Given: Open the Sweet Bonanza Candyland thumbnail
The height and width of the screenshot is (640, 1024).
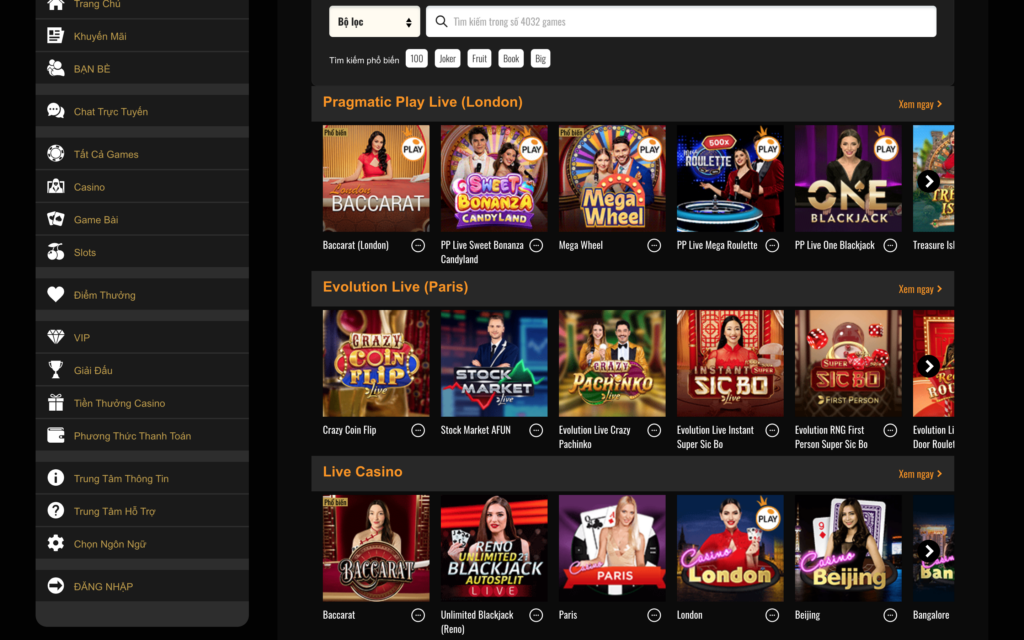Looking at the screenshot, I should [494, 178].
